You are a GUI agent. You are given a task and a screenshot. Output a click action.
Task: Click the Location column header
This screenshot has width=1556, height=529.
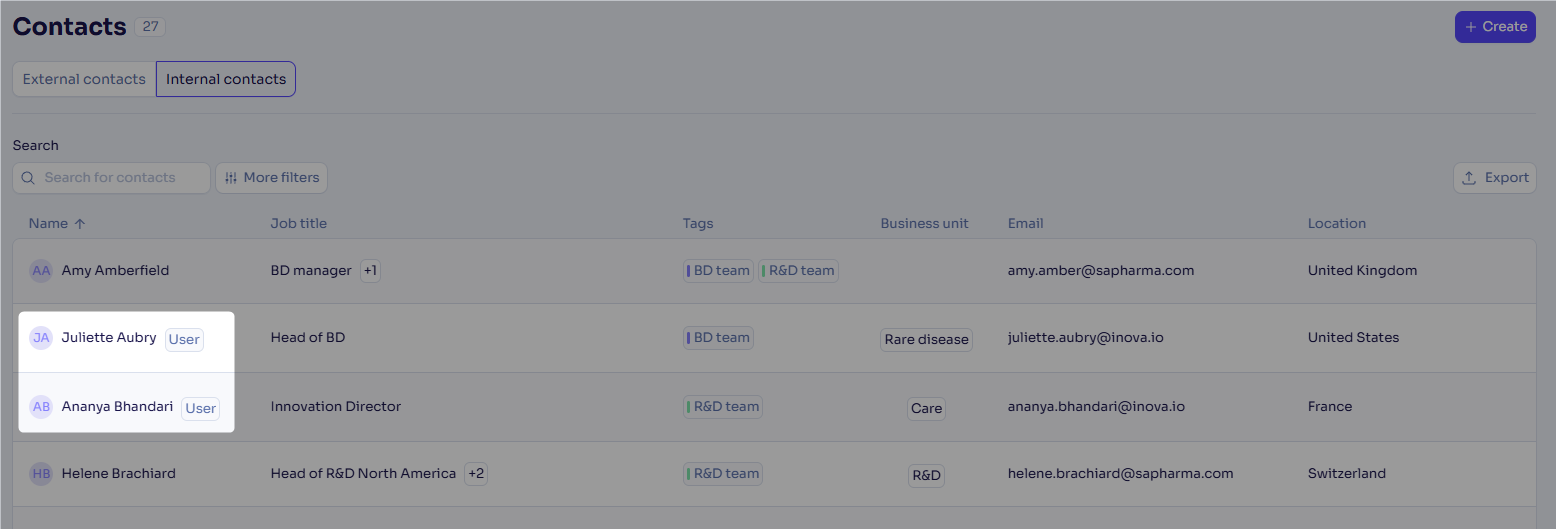click(1336, 224)
